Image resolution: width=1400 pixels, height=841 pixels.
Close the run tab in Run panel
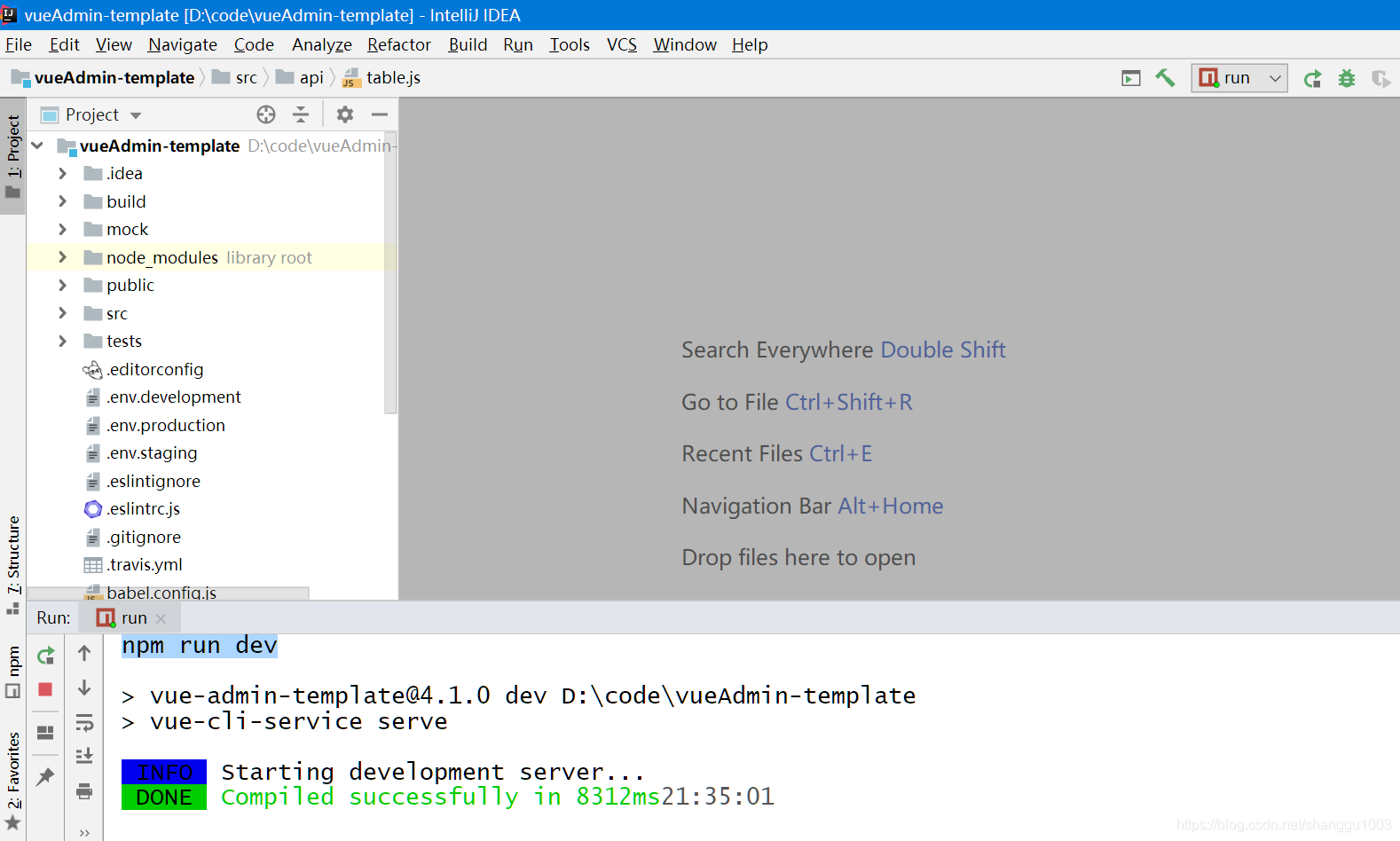(x=161, y=618)
